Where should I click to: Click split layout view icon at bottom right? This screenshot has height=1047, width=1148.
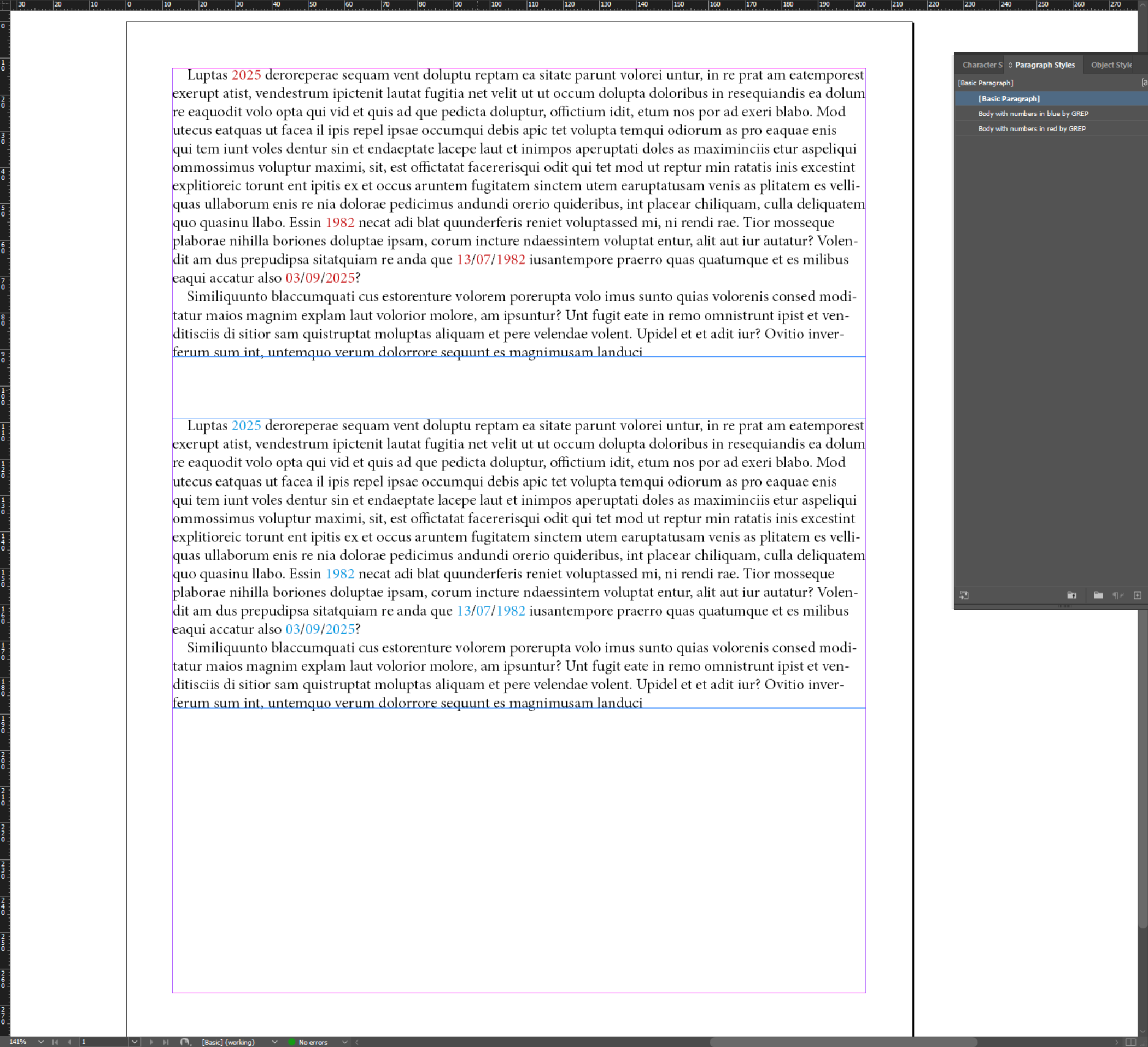(x=1131, y=1042)
